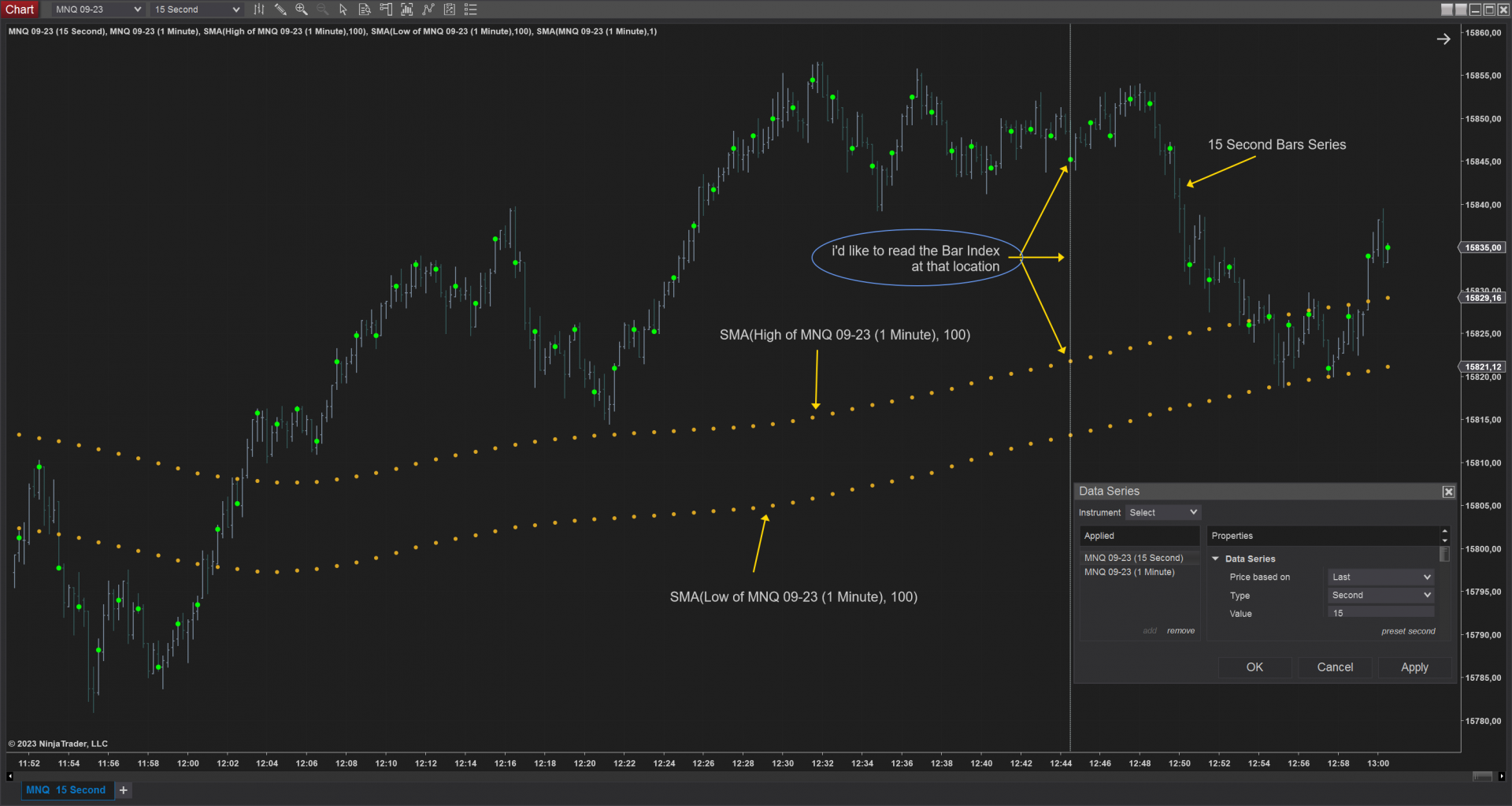The height and width of the screenshot is (806, 1512).
Task: Click the add link under Applied
Action: point(1150,631)
